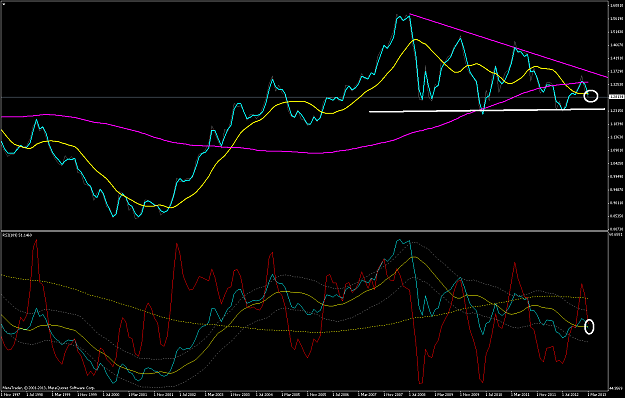Click the highlighted current price label on price axis

(x=616, y=97)
